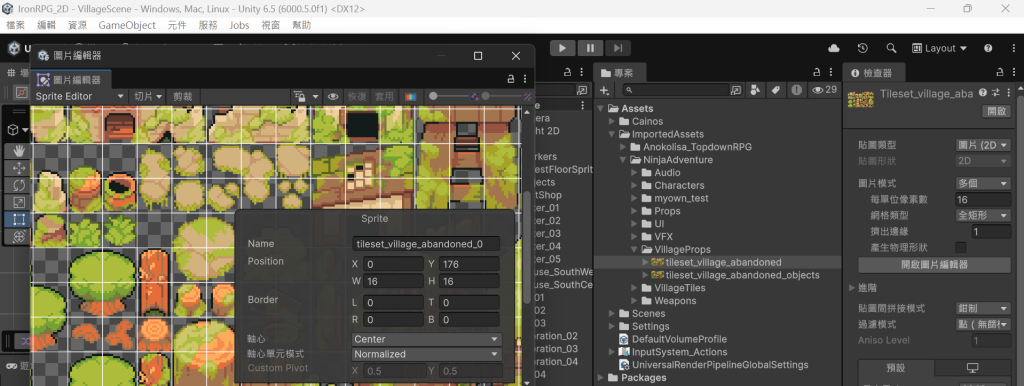
Task: Click the Position Y field showing 176
Action: (470, 264)
